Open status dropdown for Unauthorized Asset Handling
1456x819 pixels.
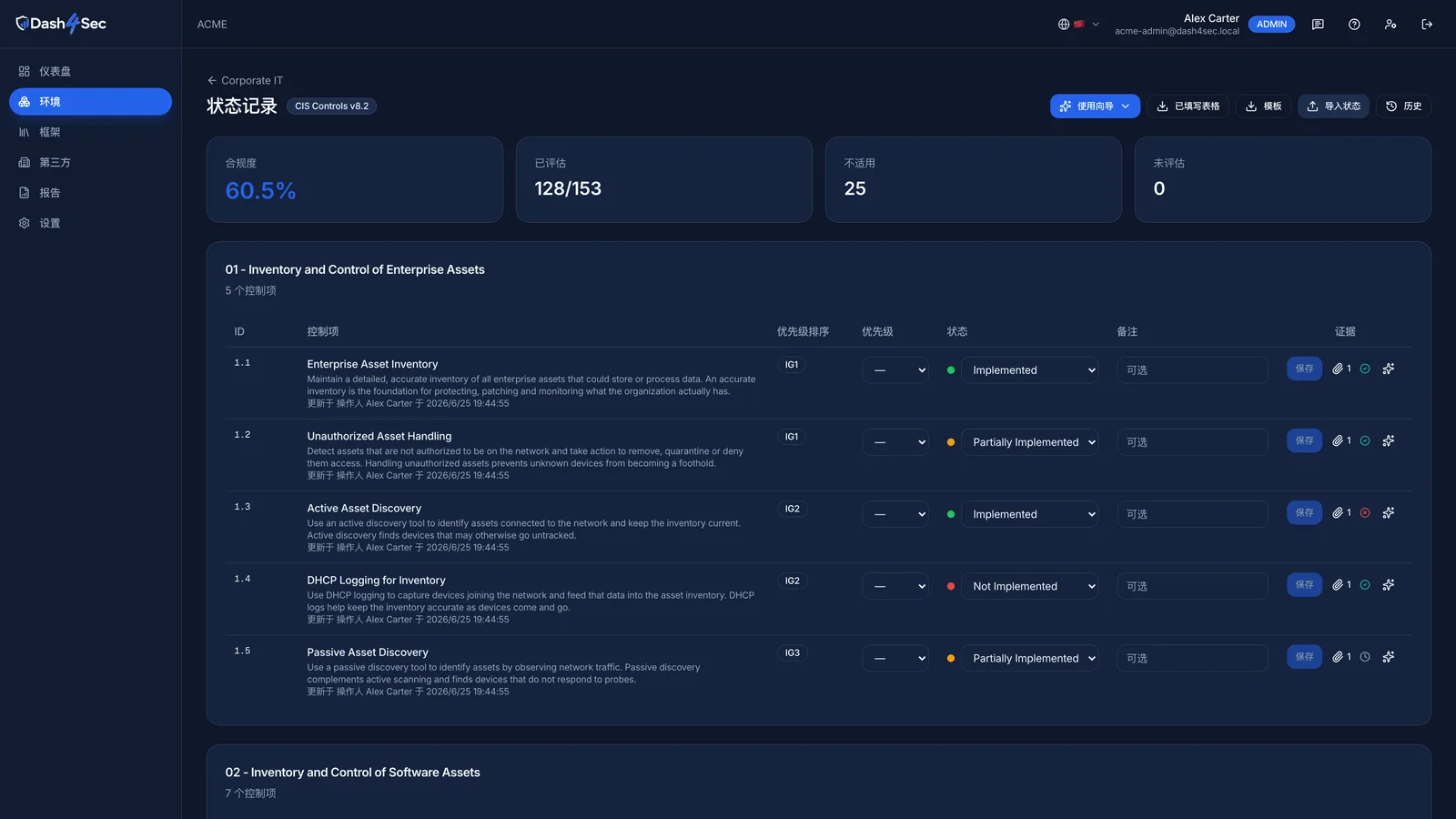click(1030, 442)
